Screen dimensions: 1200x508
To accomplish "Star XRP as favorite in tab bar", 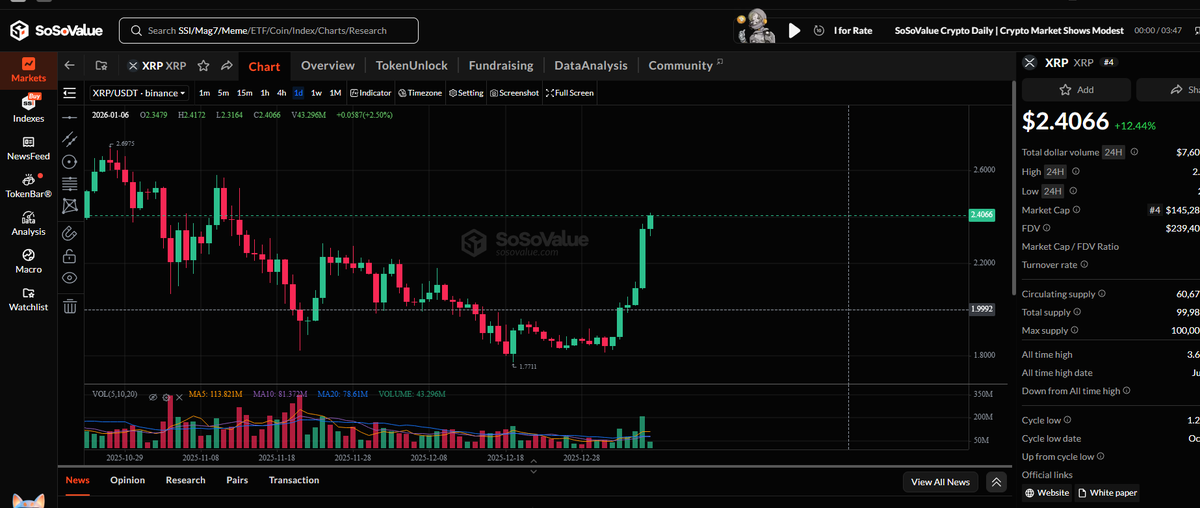I will [x=203, y=66].
